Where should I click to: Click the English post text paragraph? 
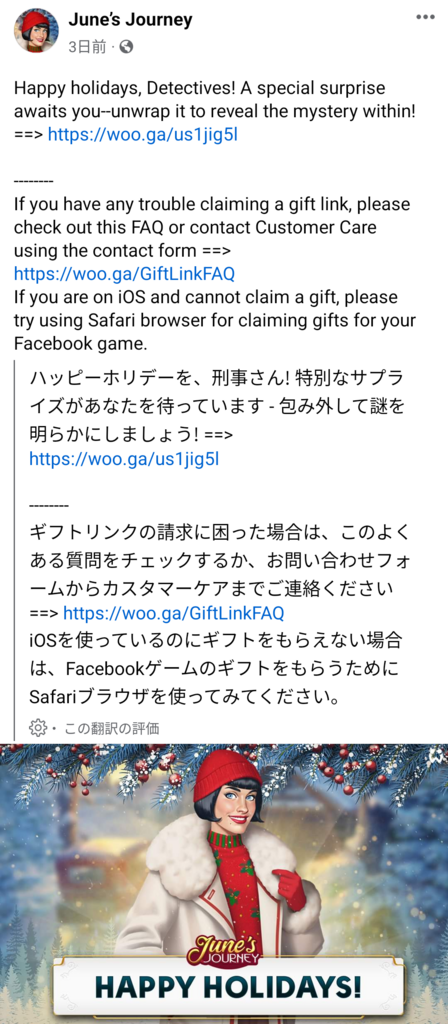coord(214,111)
